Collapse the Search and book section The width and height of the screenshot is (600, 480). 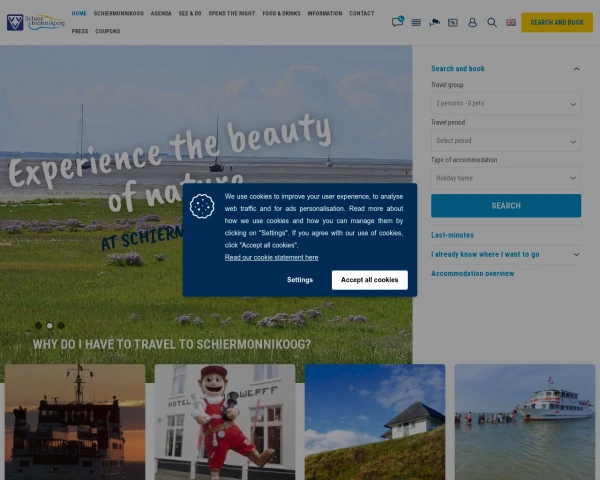click(576, 69)
